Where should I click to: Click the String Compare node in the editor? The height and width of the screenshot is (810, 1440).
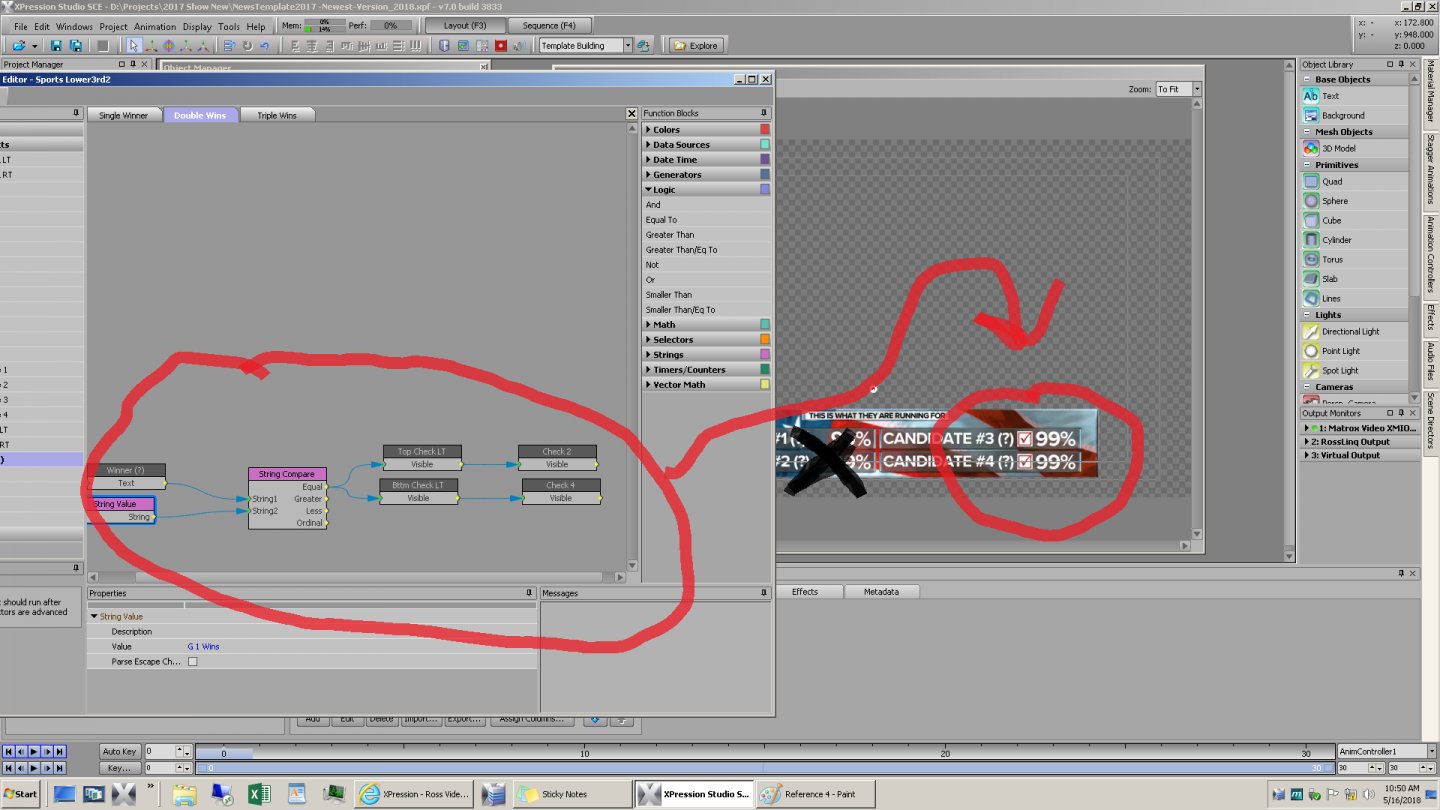point(287,498)
